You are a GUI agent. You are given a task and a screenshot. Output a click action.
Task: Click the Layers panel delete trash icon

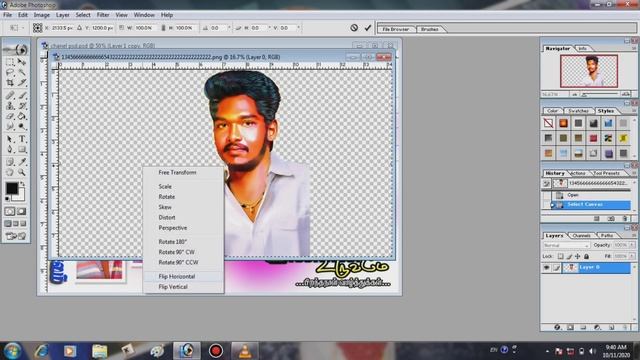click(x=625, y=327)
